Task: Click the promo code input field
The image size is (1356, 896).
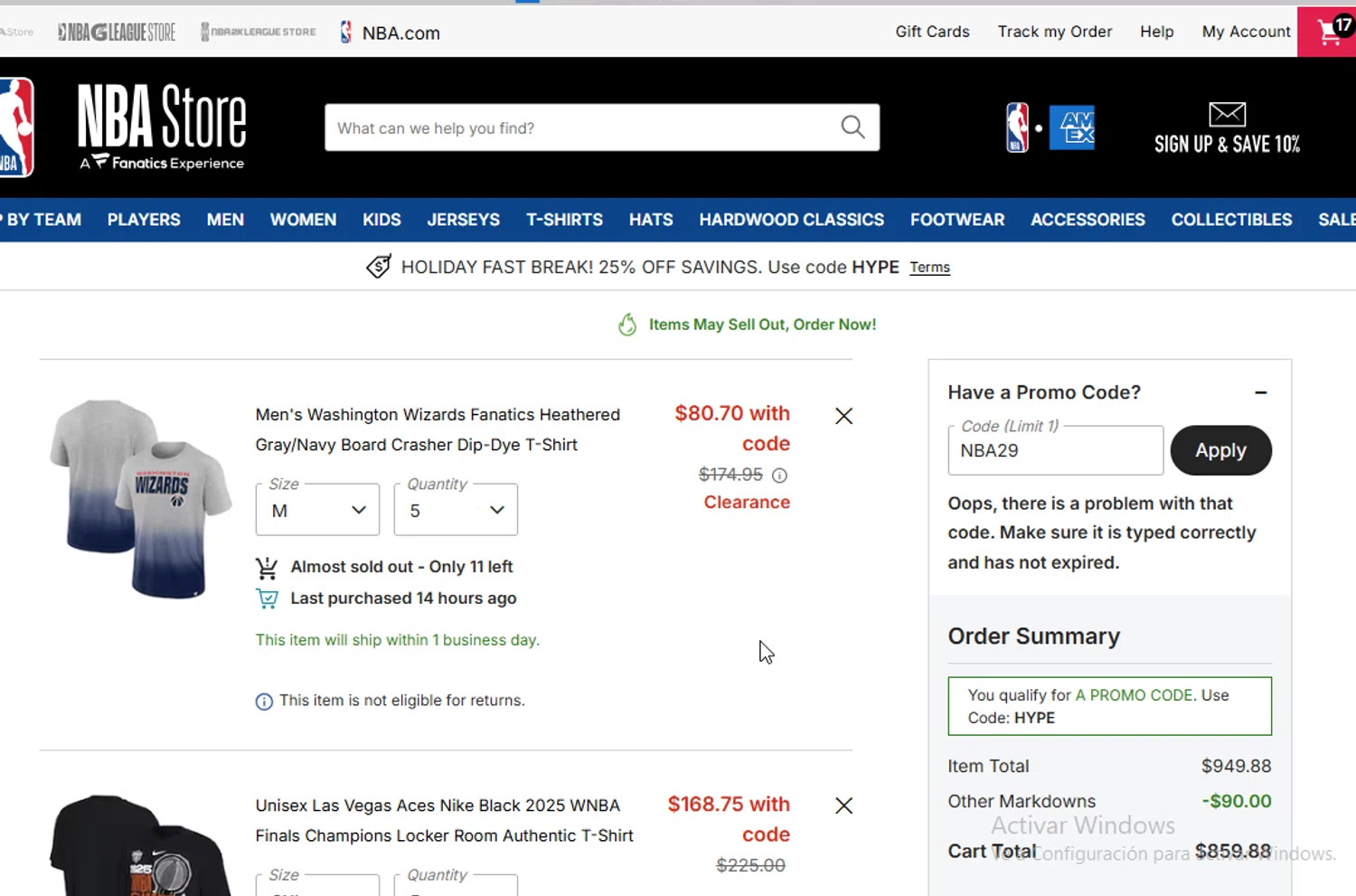Action: click(1055, 450)
